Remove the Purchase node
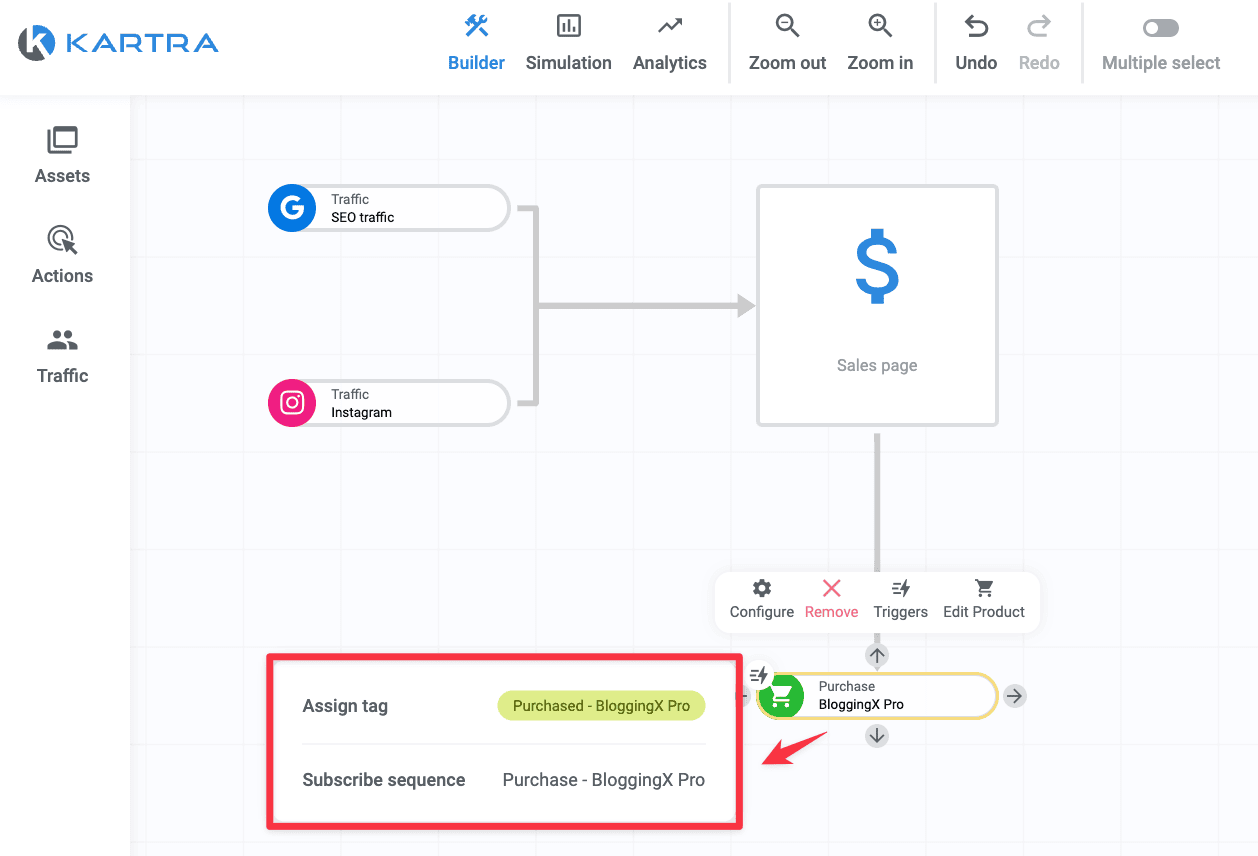Screen dimensions: 1258x856 (x=831, y=599)
